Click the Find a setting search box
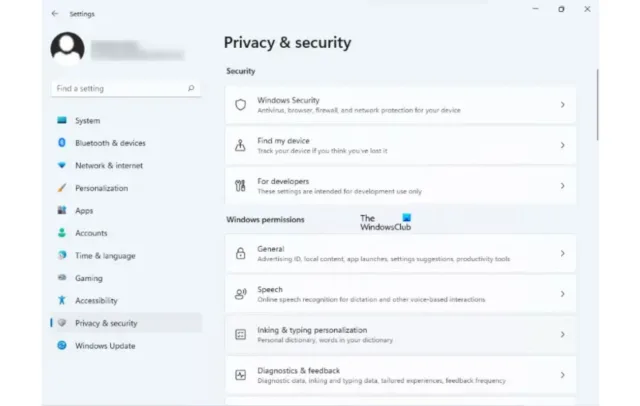This screenshot has width=640, height=406. click(x=126, y=88)
